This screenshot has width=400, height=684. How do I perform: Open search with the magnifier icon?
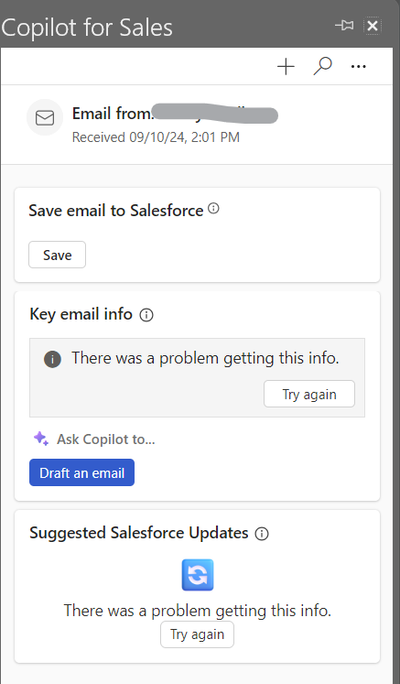coord(322,66)
